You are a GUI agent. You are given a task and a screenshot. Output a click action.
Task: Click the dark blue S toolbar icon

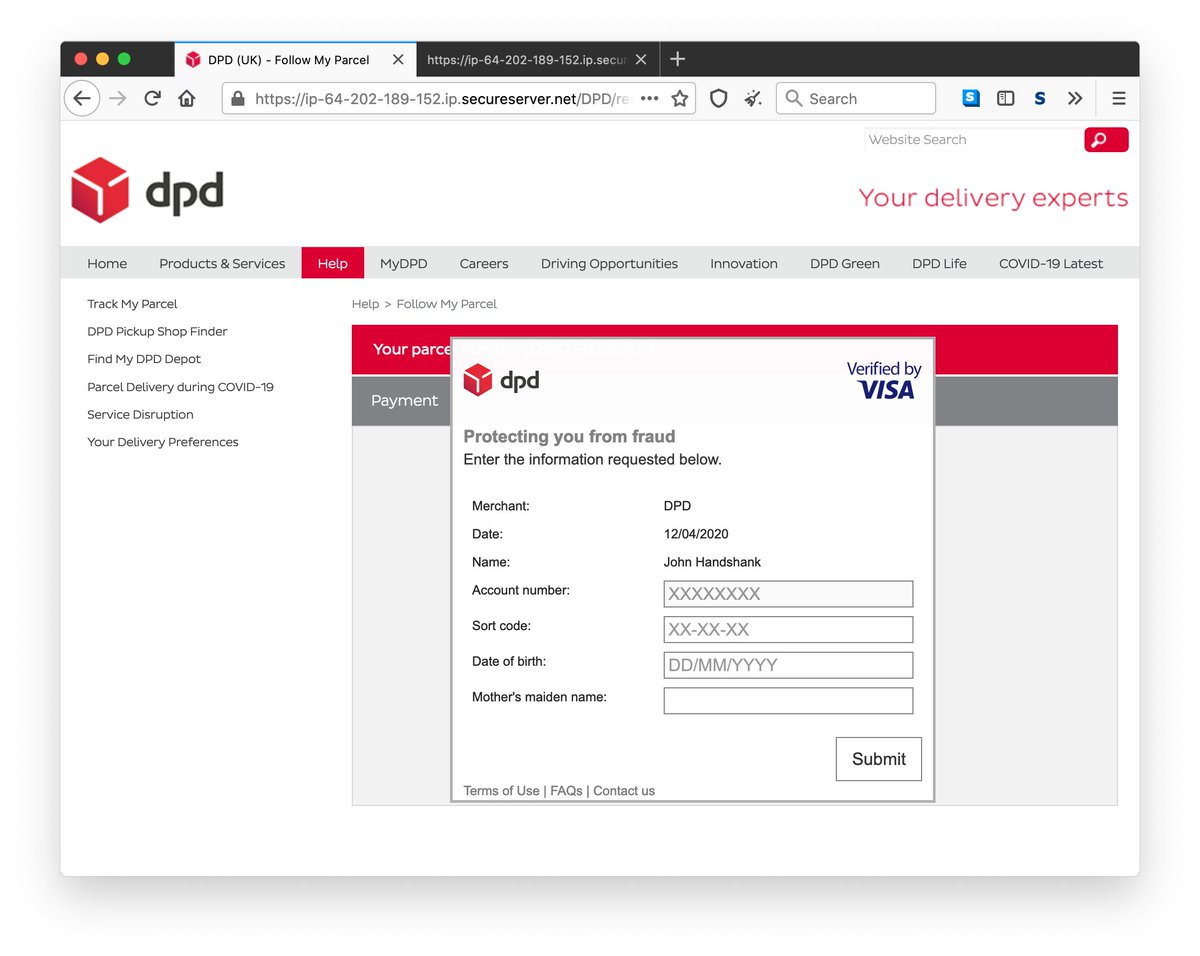[x=1040, y=98]
